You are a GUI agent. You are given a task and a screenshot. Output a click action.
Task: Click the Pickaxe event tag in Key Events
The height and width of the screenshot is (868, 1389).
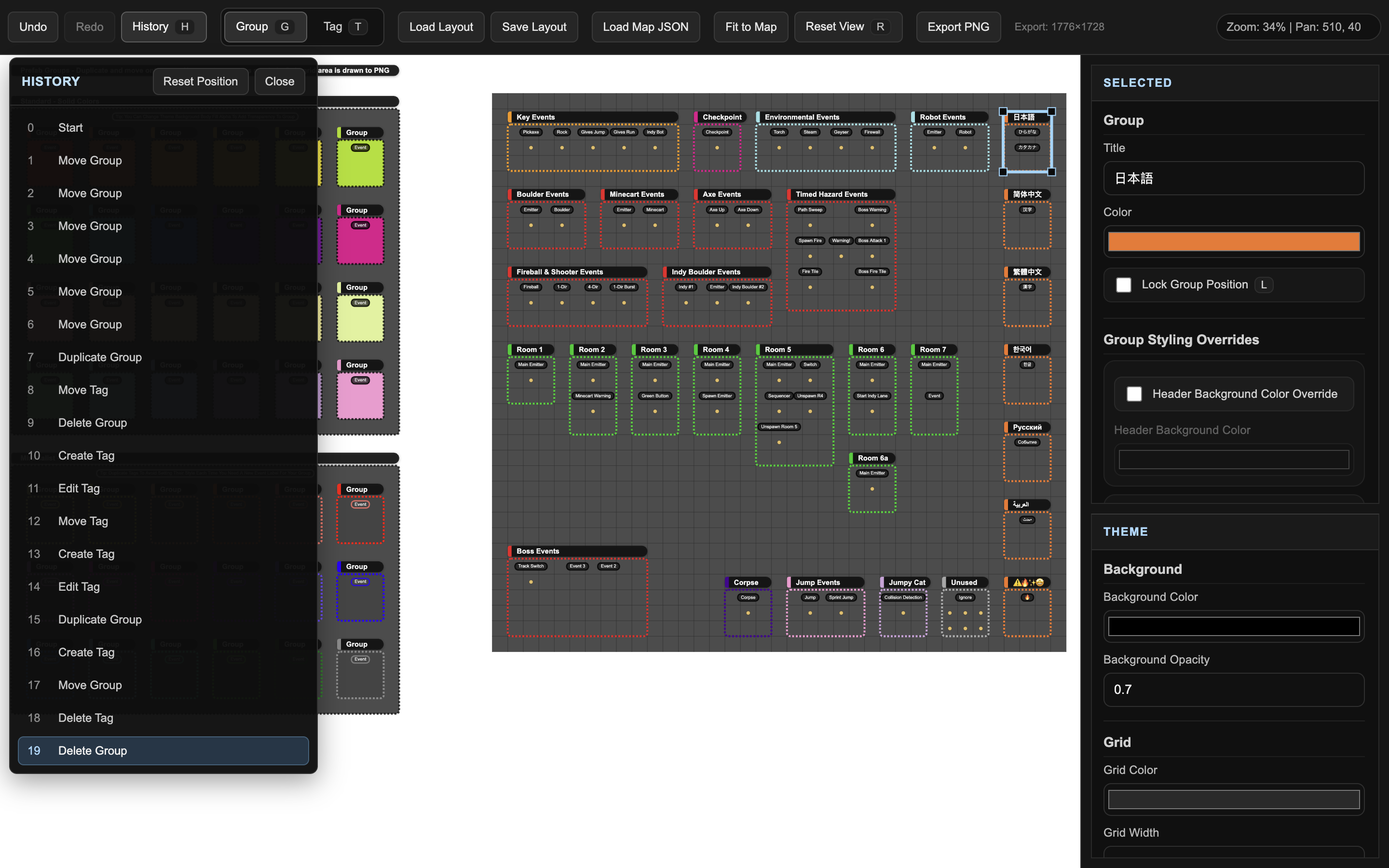point(531,132)
